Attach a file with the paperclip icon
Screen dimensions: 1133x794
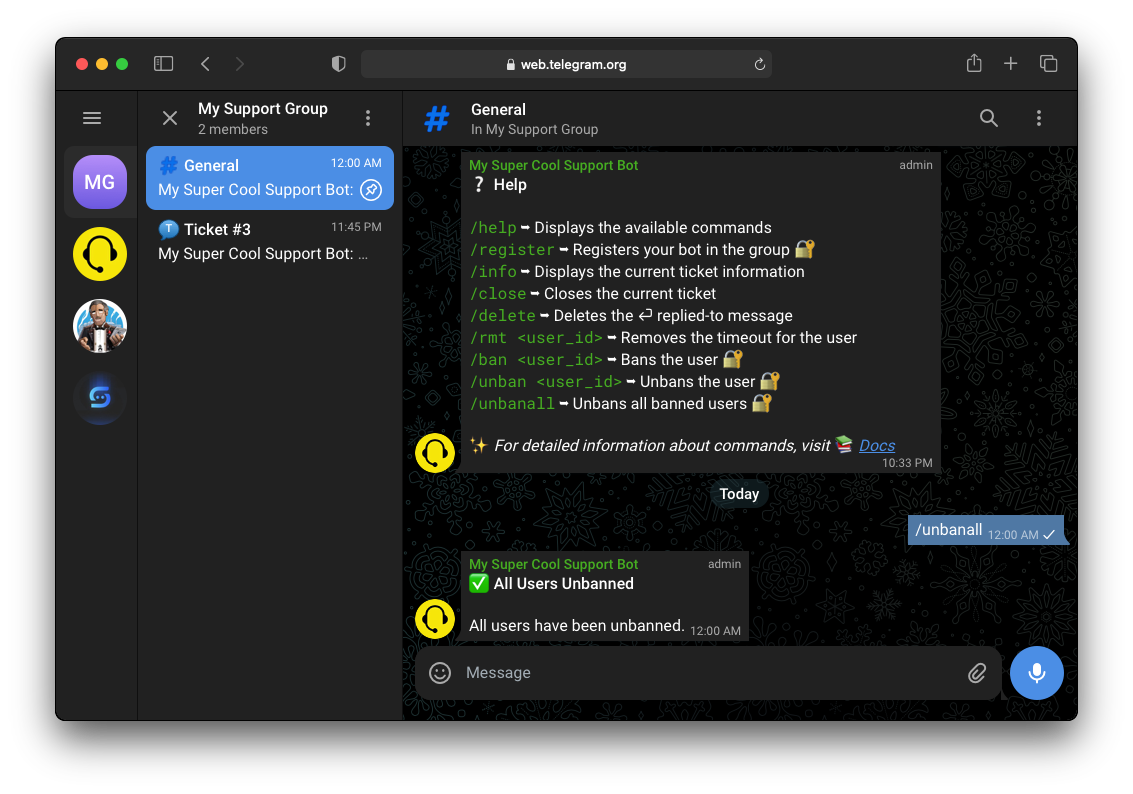(x=977, y=673)
